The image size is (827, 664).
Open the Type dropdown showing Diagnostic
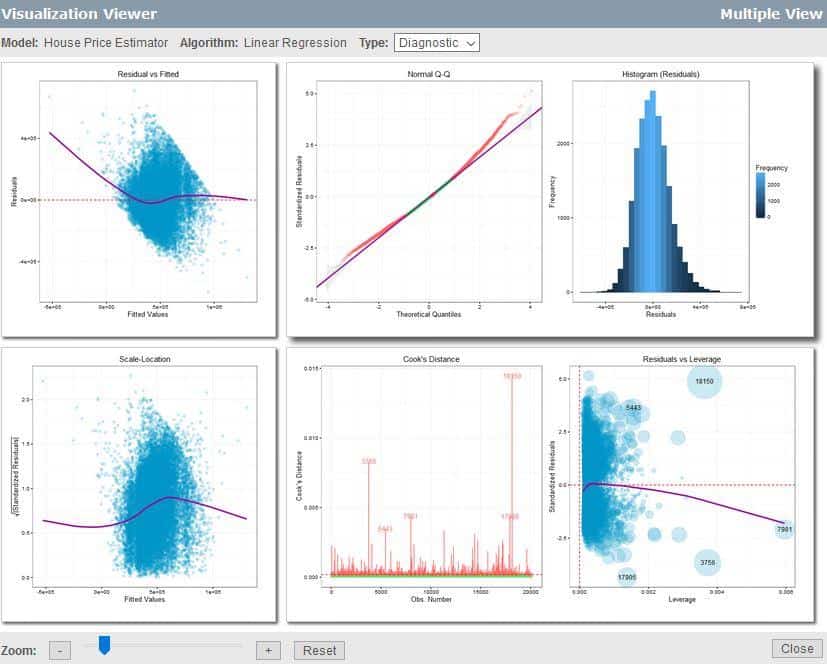(x=437, y=43)
